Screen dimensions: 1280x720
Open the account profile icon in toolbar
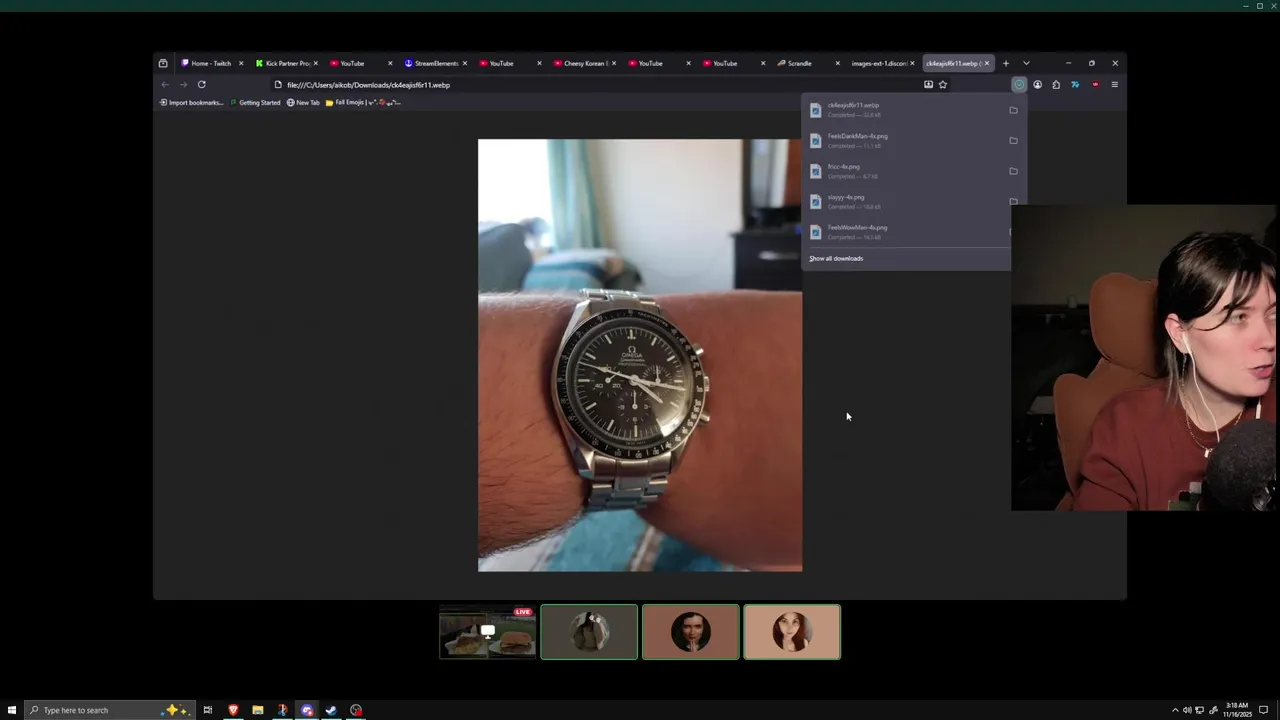(1037, 85)
